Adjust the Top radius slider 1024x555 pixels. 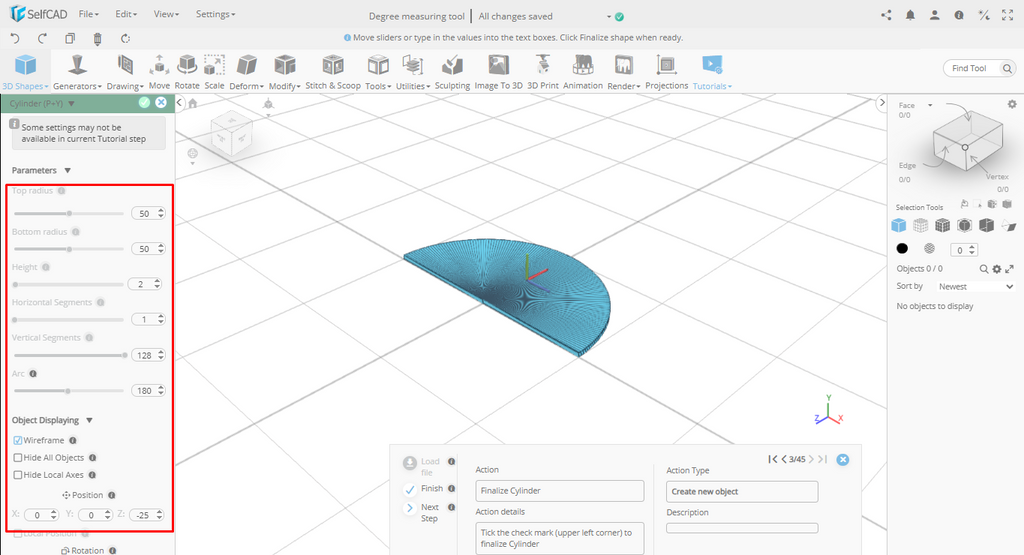pos(69,214)
